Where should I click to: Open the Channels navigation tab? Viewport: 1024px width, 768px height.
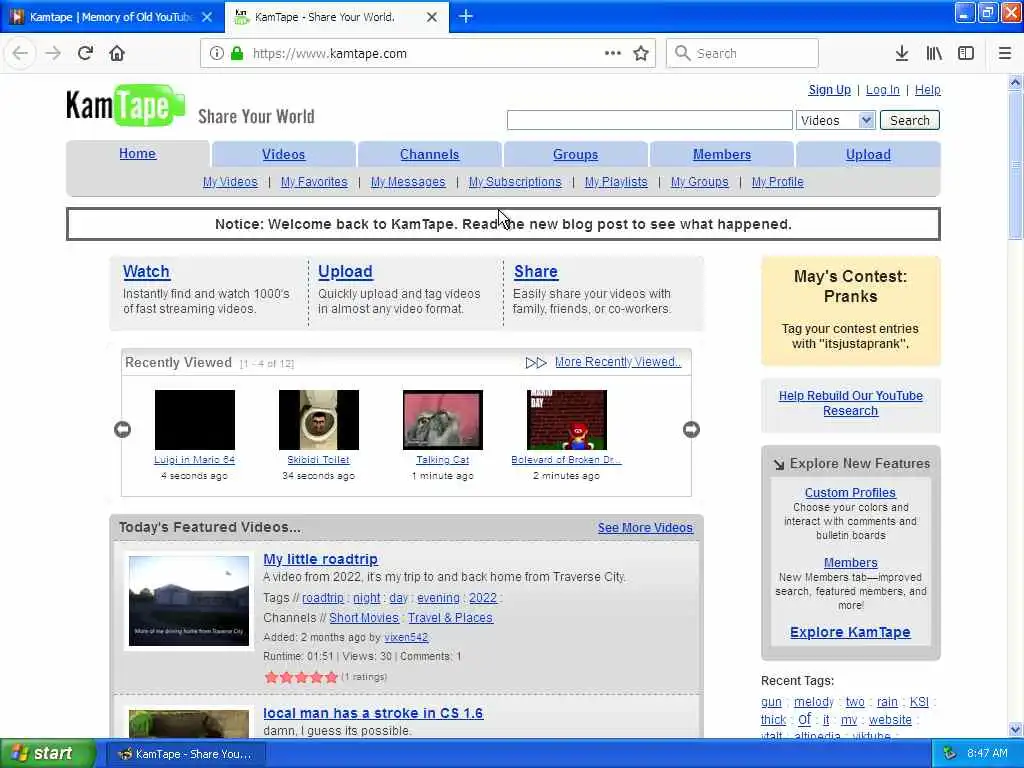[x=429, y=155]
